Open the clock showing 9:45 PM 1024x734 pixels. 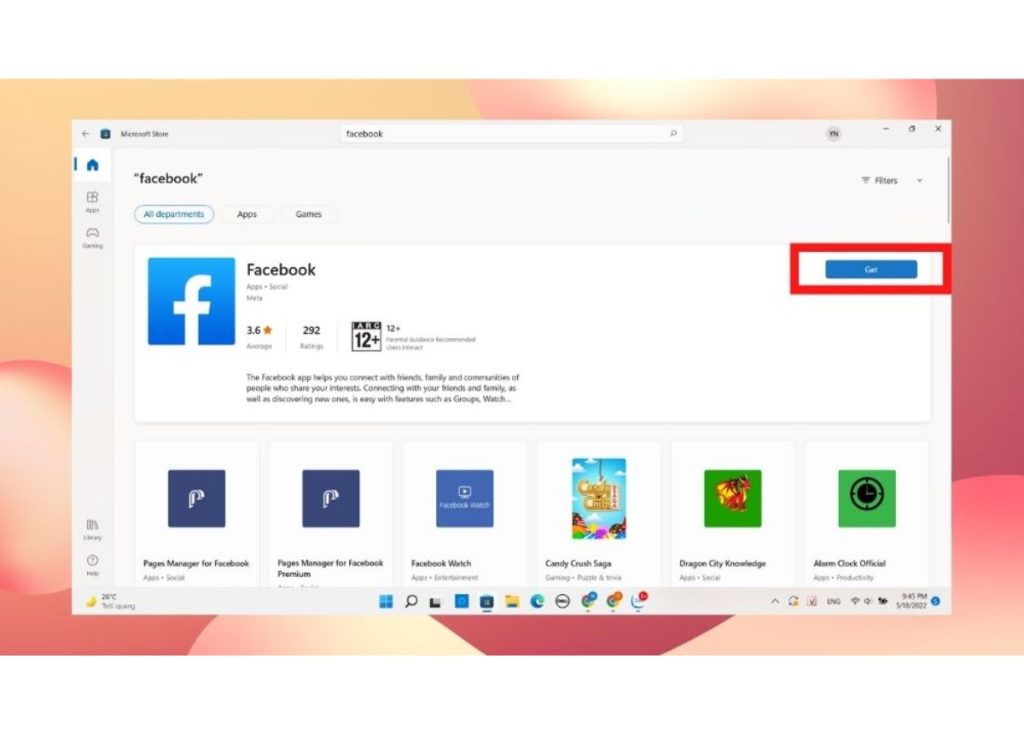click(x=911, y=601)
